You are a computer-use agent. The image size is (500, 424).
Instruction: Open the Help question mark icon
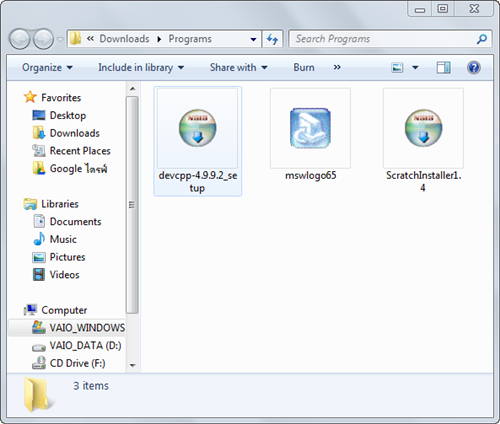[474, 68]
